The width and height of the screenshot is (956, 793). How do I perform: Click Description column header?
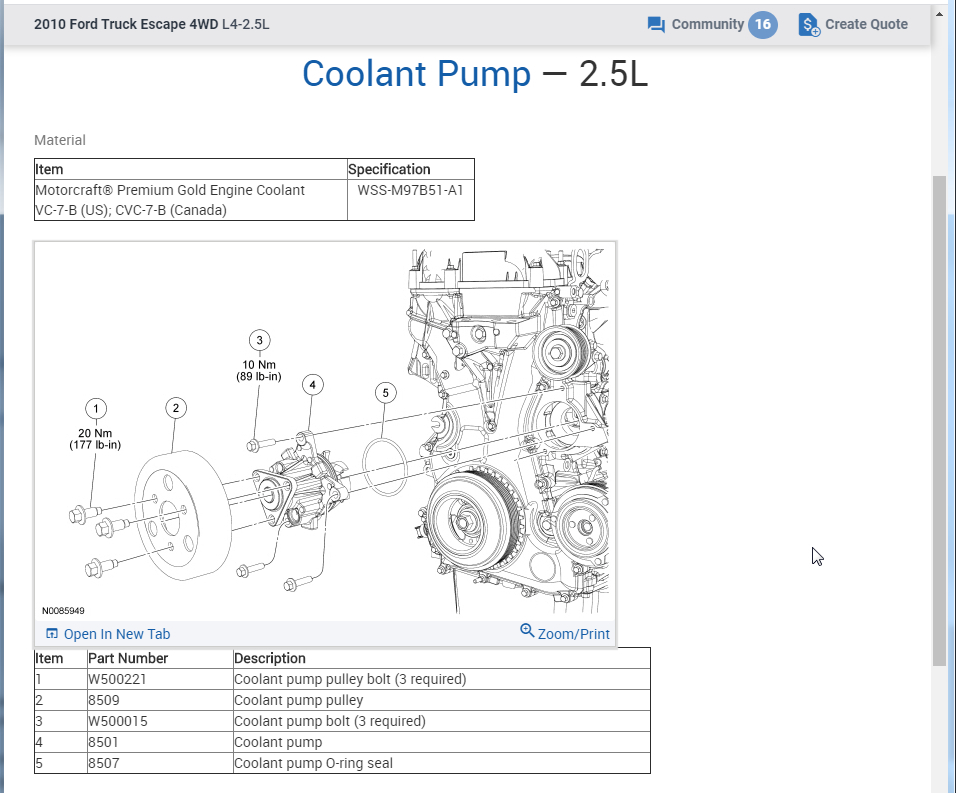coord(270,658)
